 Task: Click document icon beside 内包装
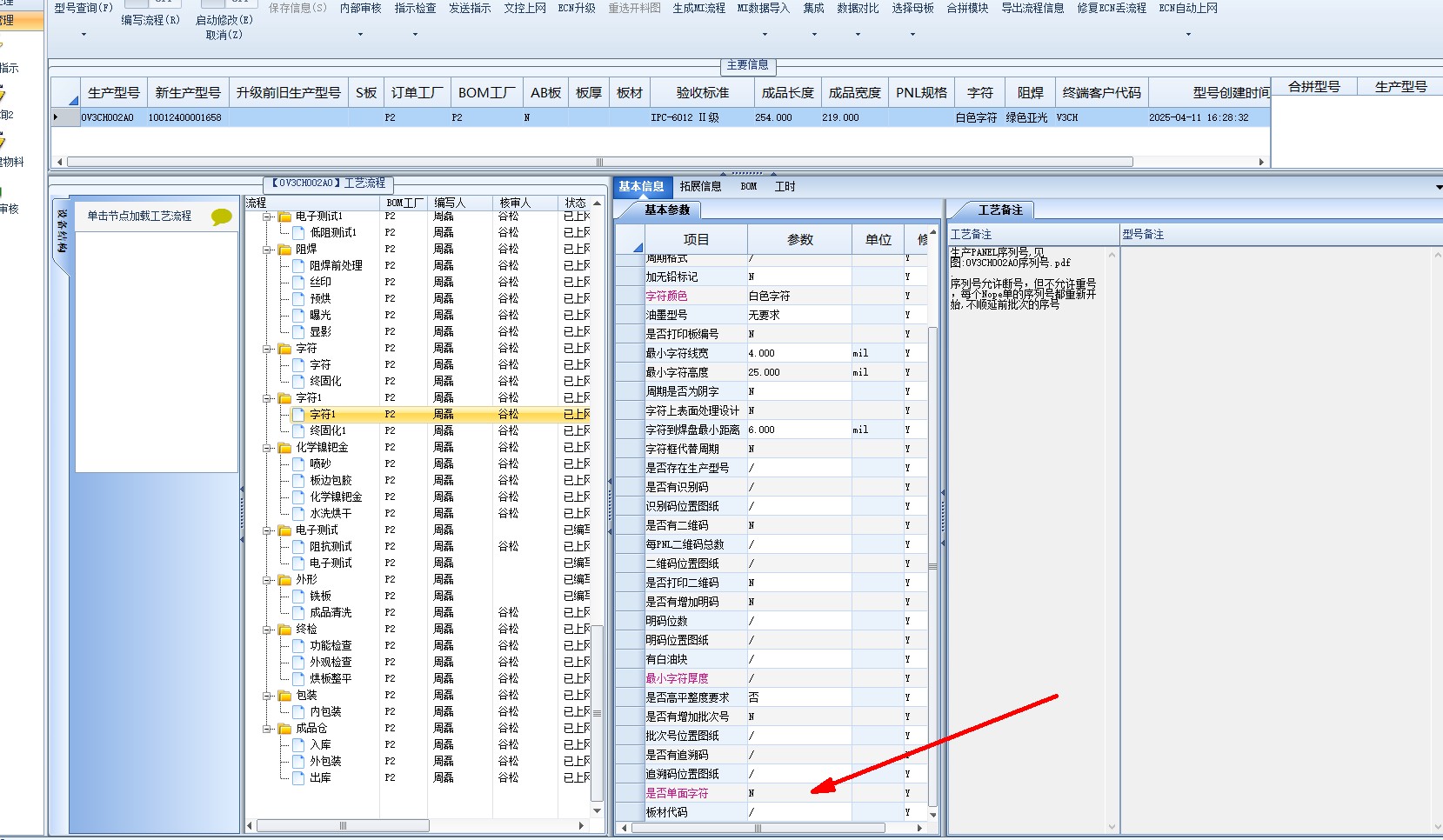[298, 712]
